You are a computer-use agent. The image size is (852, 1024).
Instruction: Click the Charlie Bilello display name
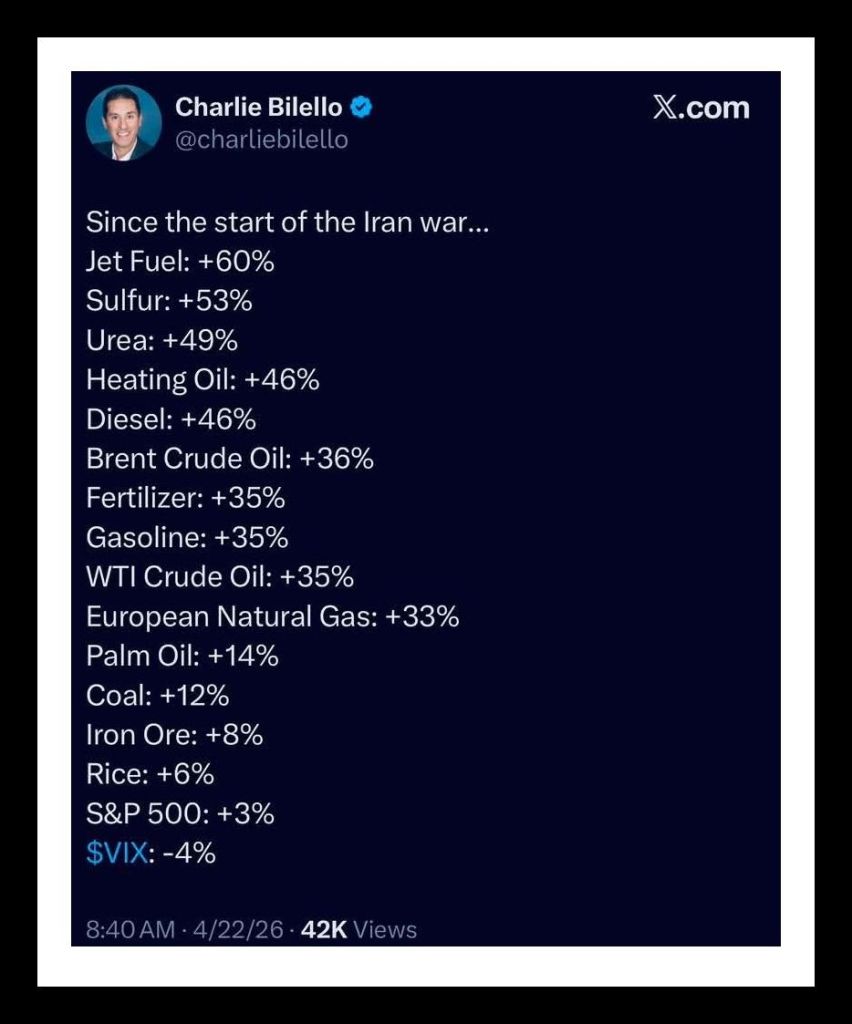258,108
